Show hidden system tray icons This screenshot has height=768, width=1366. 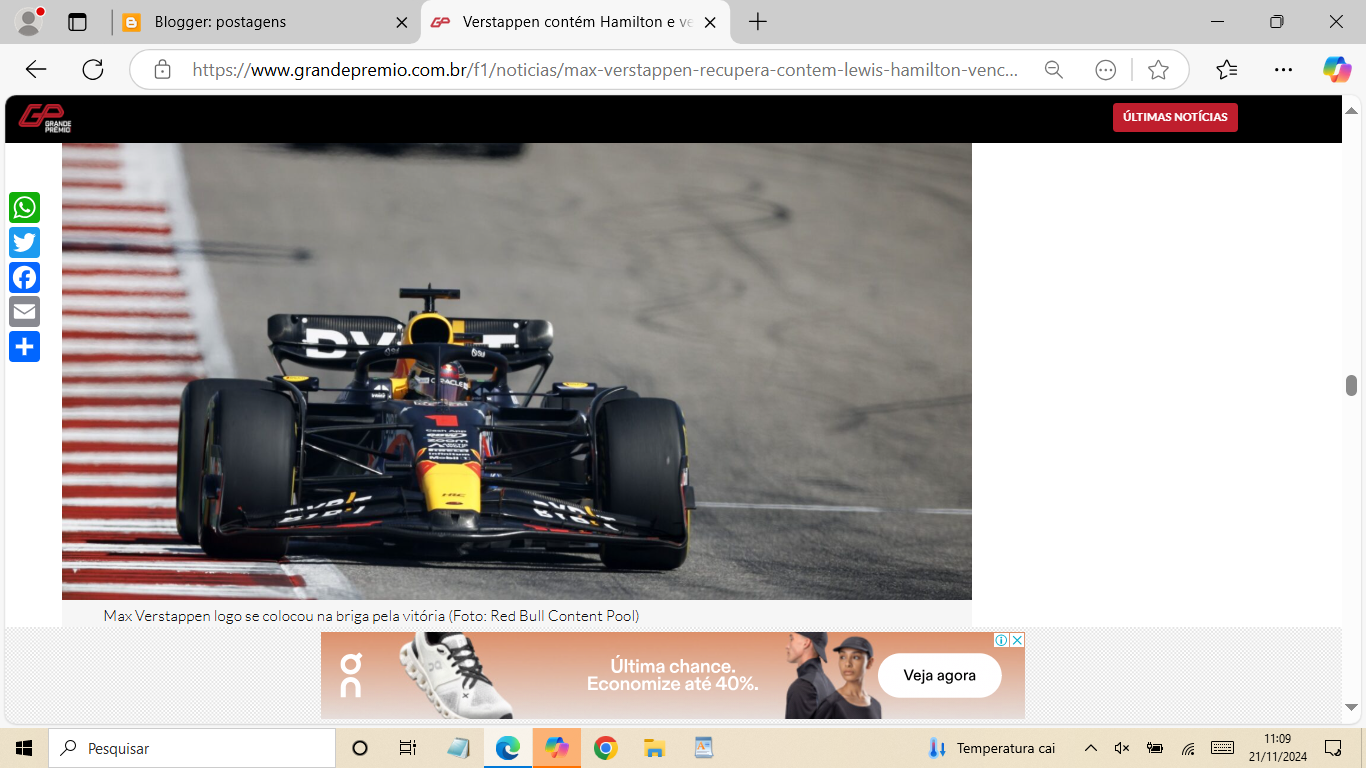point(1091,748)
